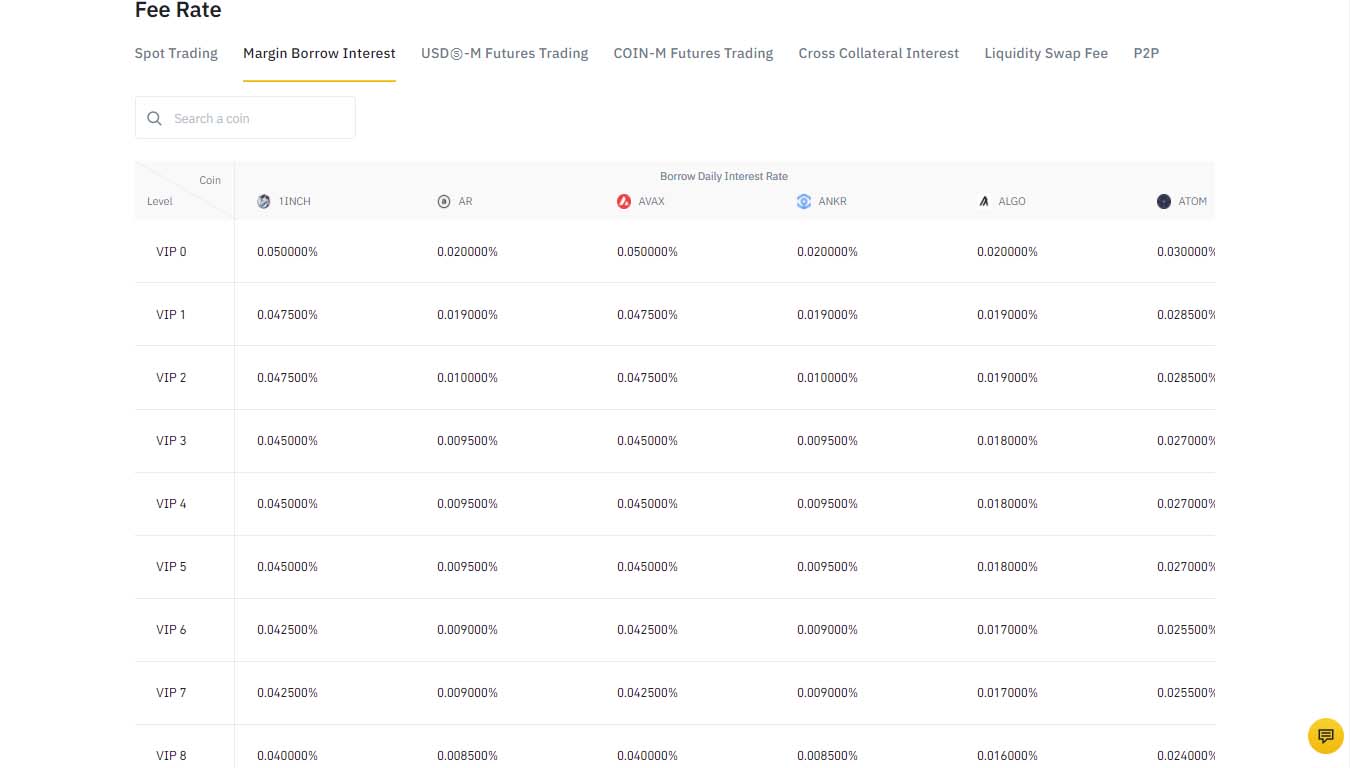Select the VIP 8 row label
Screen dimensions: 1350x768
pyautogui.click(x=171, y=756)
